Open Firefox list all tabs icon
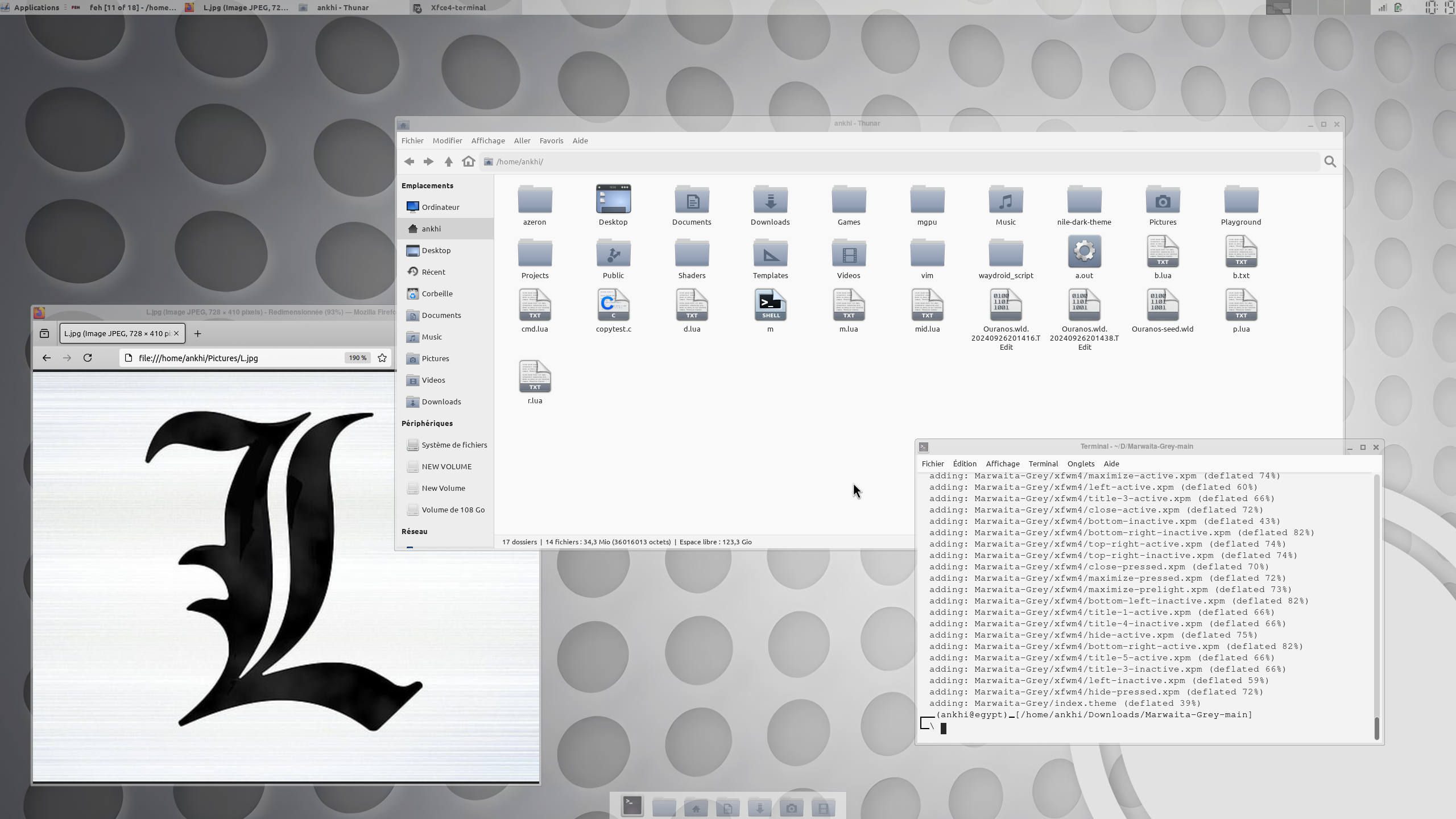The height and width of the screenshot is (819, 1456). 44,333
